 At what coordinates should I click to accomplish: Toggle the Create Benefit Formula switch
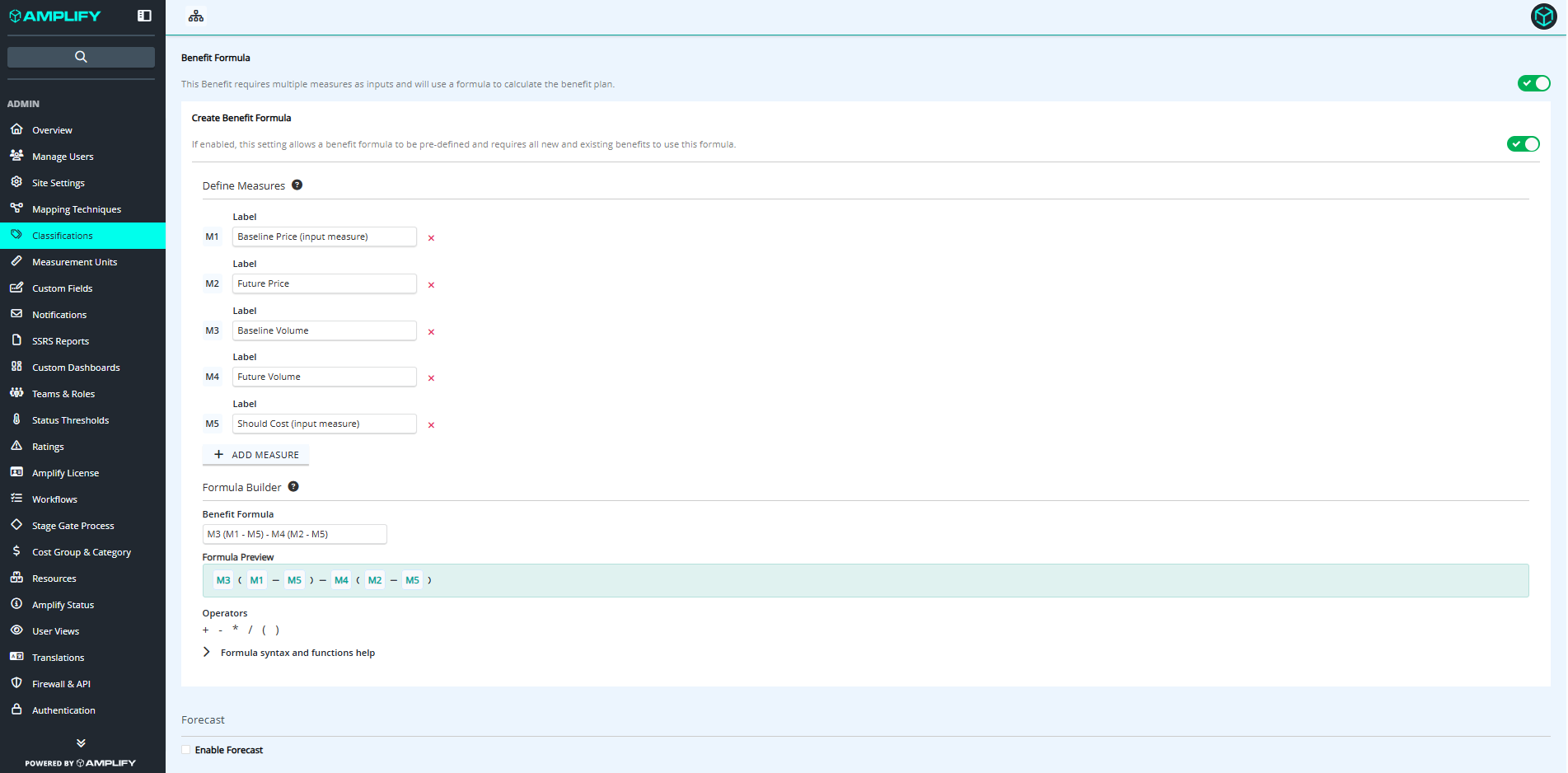click(x=1523, y=144)
